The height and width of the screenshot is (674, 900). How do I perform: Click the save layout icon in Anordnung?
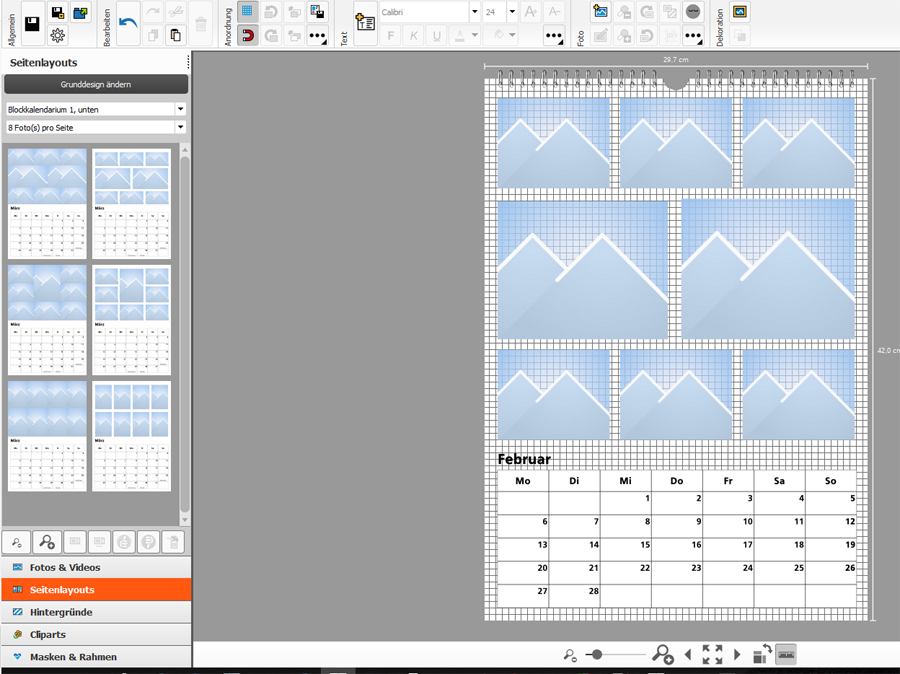coord(317,11)
